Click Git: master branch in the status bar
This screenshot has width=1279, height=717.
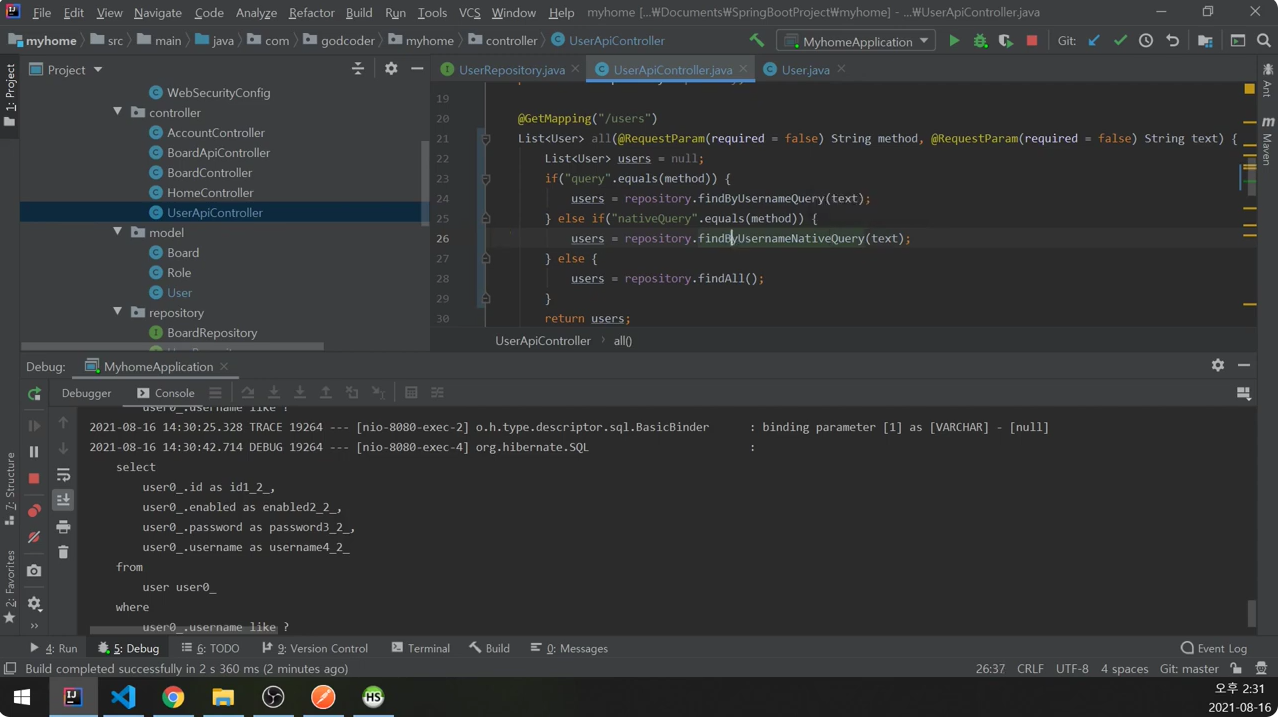click(1188, 668)
